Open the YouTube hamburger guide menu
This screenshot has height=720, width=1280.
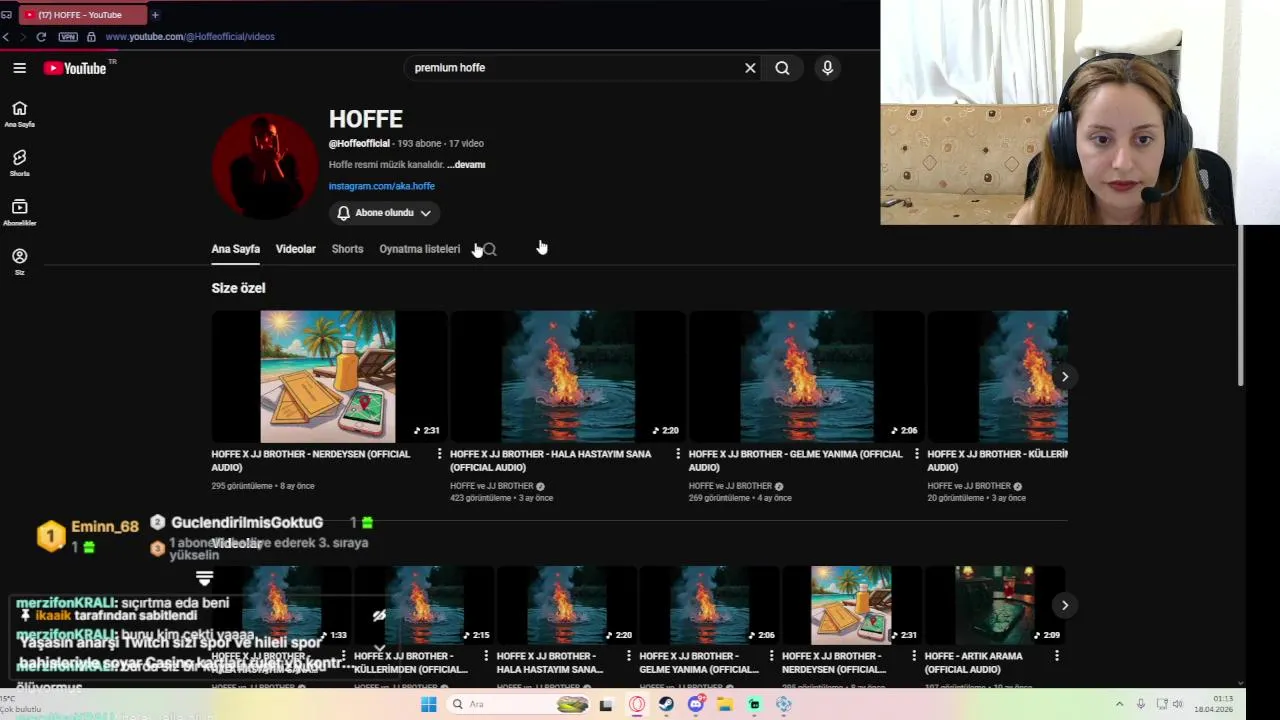[x=19, y=68]
